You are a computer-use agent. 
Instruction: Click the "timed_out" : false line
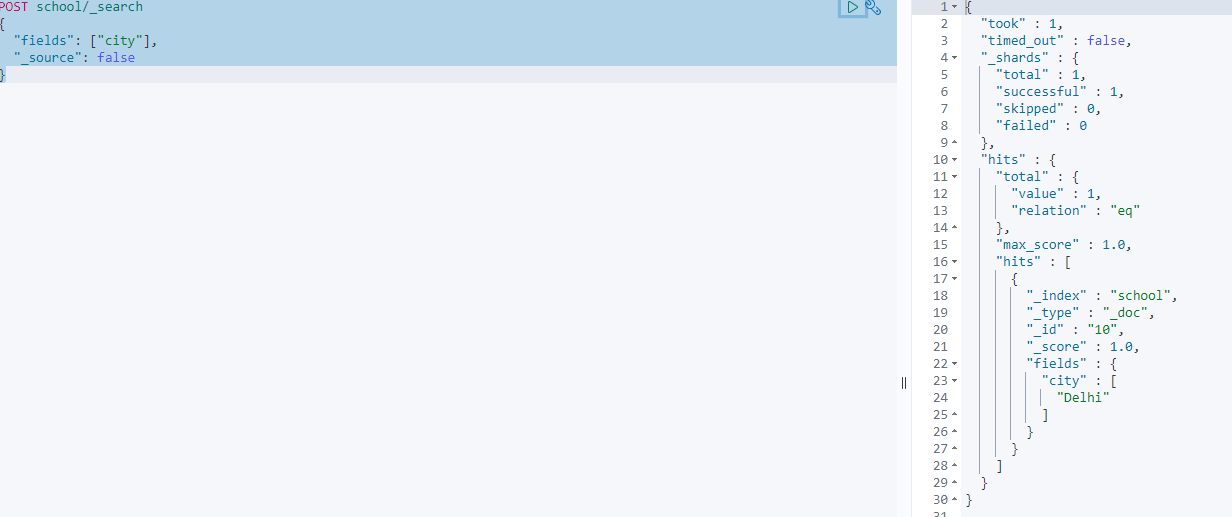click(x=1056, y=41)
